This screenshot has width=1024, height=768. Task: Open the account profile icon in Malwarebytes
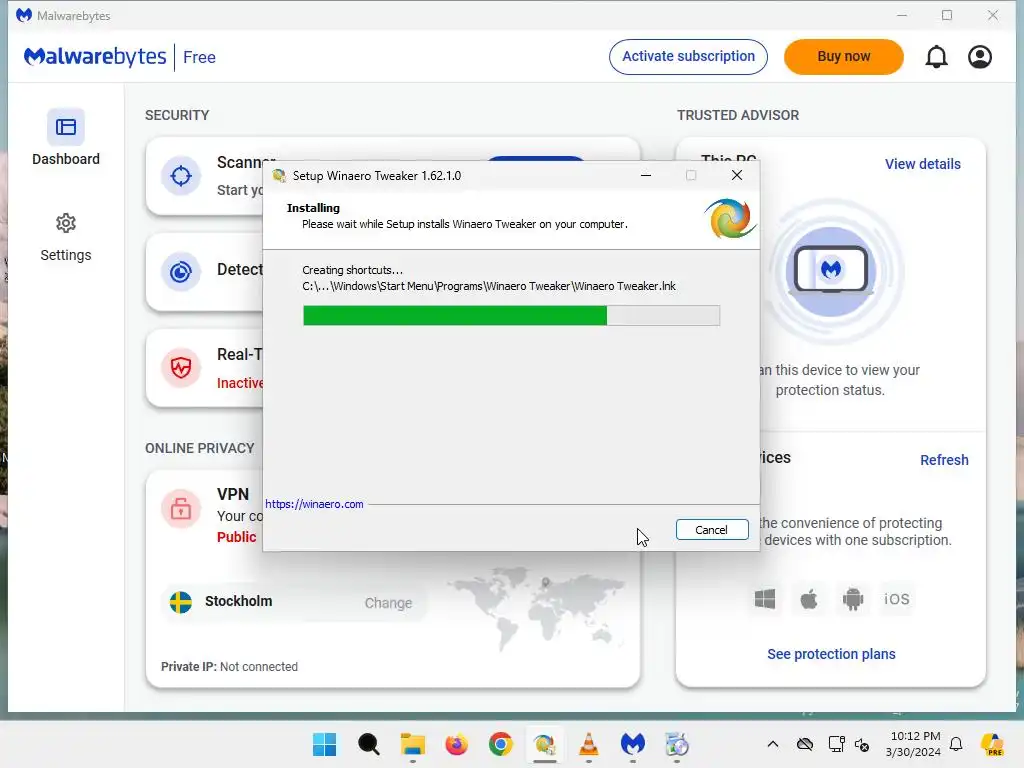[x=980, y=57]
